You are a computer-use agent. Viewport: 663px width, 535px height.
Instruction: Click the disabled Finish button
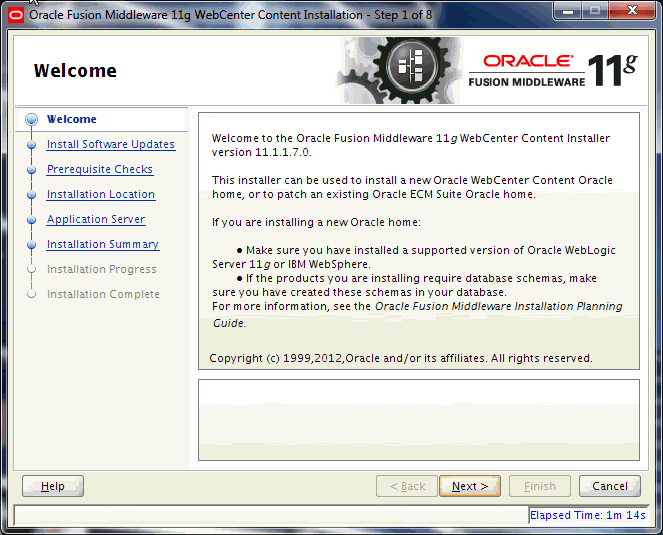[540, 486]
